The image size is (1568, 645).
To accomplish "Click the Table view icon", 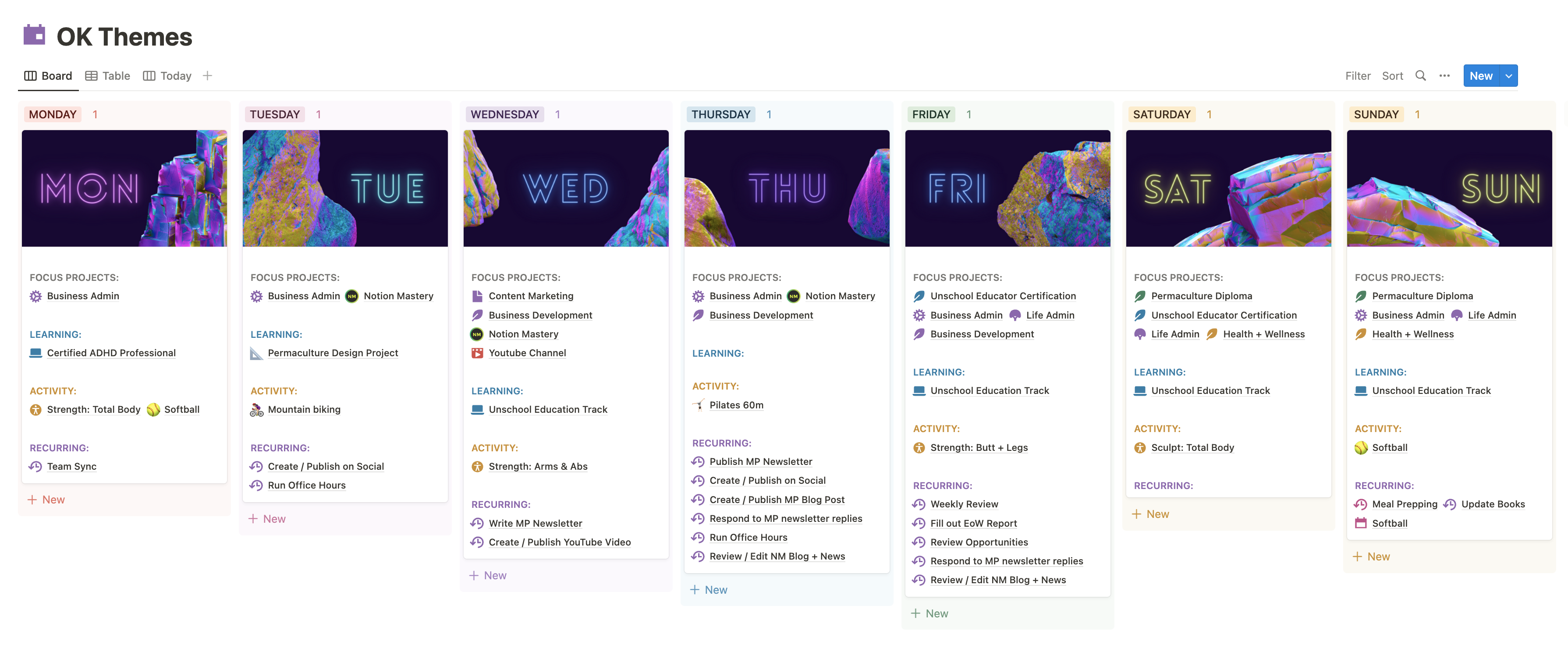I will pos(91,75).
